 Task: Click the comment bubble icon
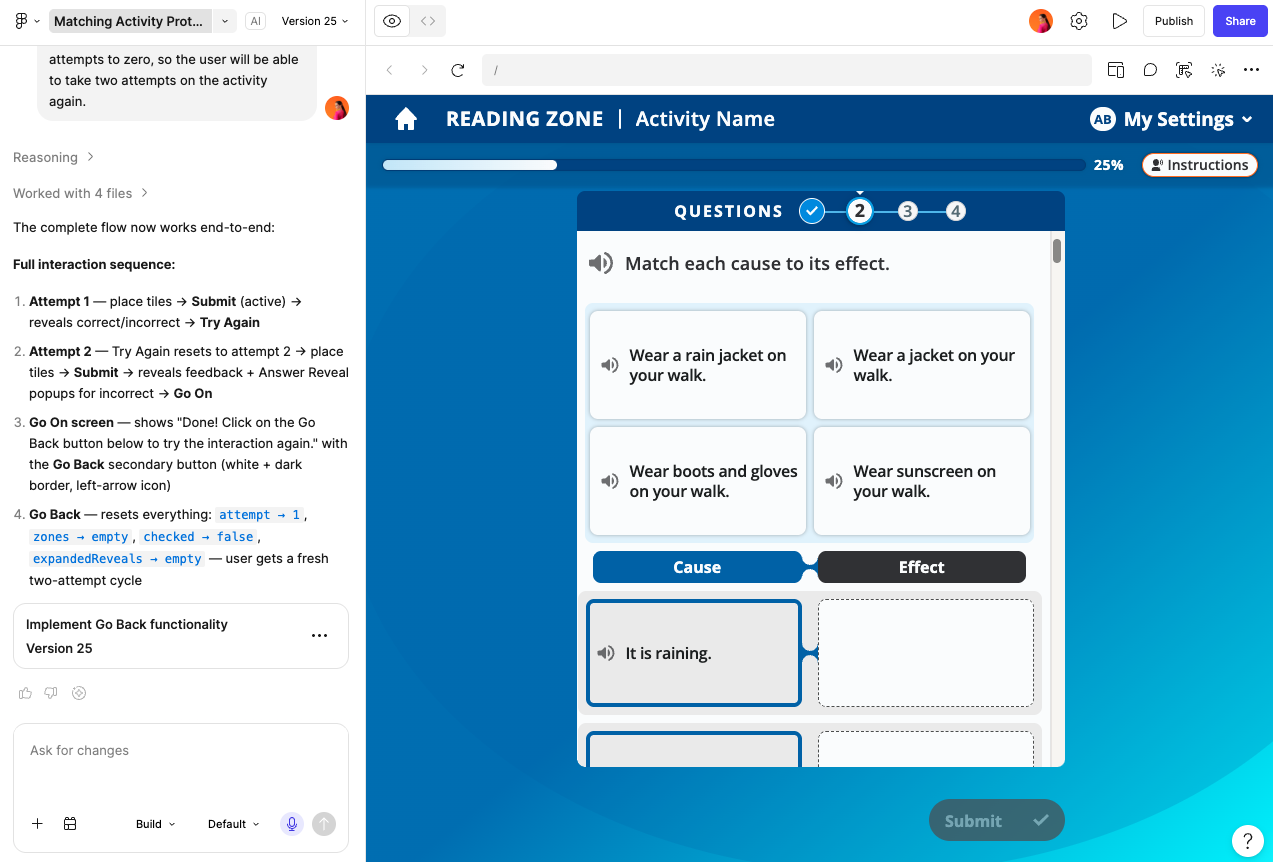pos(1150,70)
